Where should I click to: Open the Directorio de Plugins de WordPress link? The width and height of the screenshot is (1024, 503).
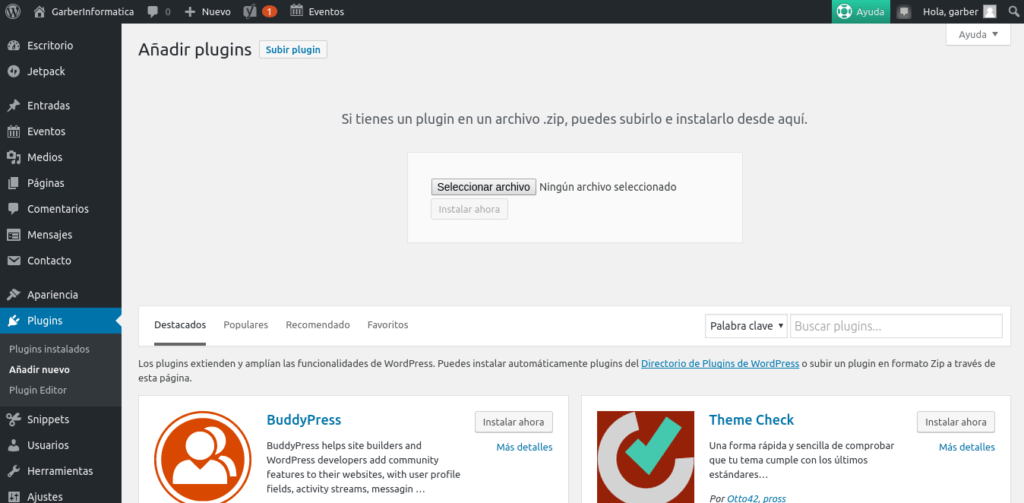(x=720, y=364)
